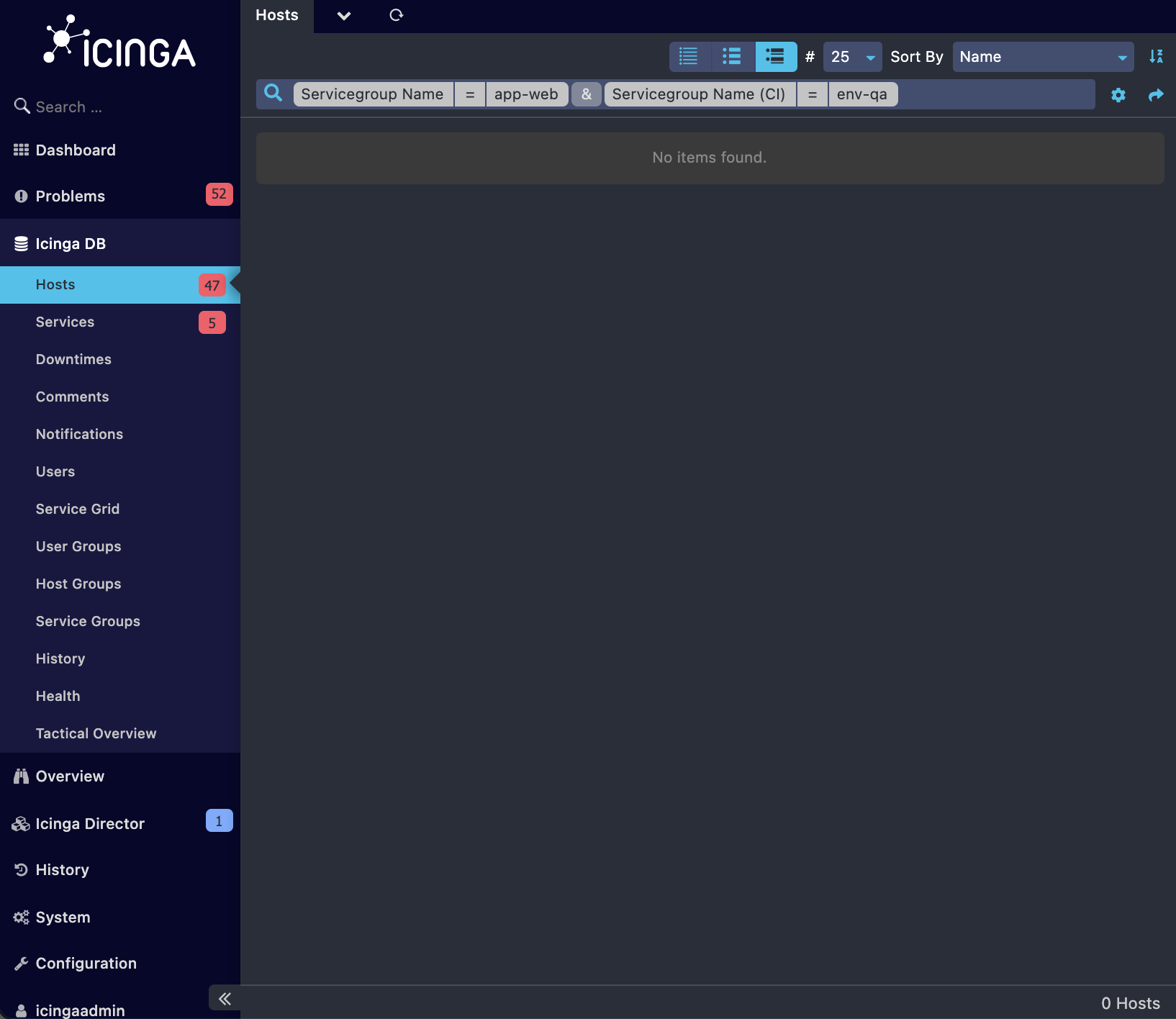Click the sidebar search magnifier icon
The width and height of the screenshot is (1176, 1019).
click(22, 107)
